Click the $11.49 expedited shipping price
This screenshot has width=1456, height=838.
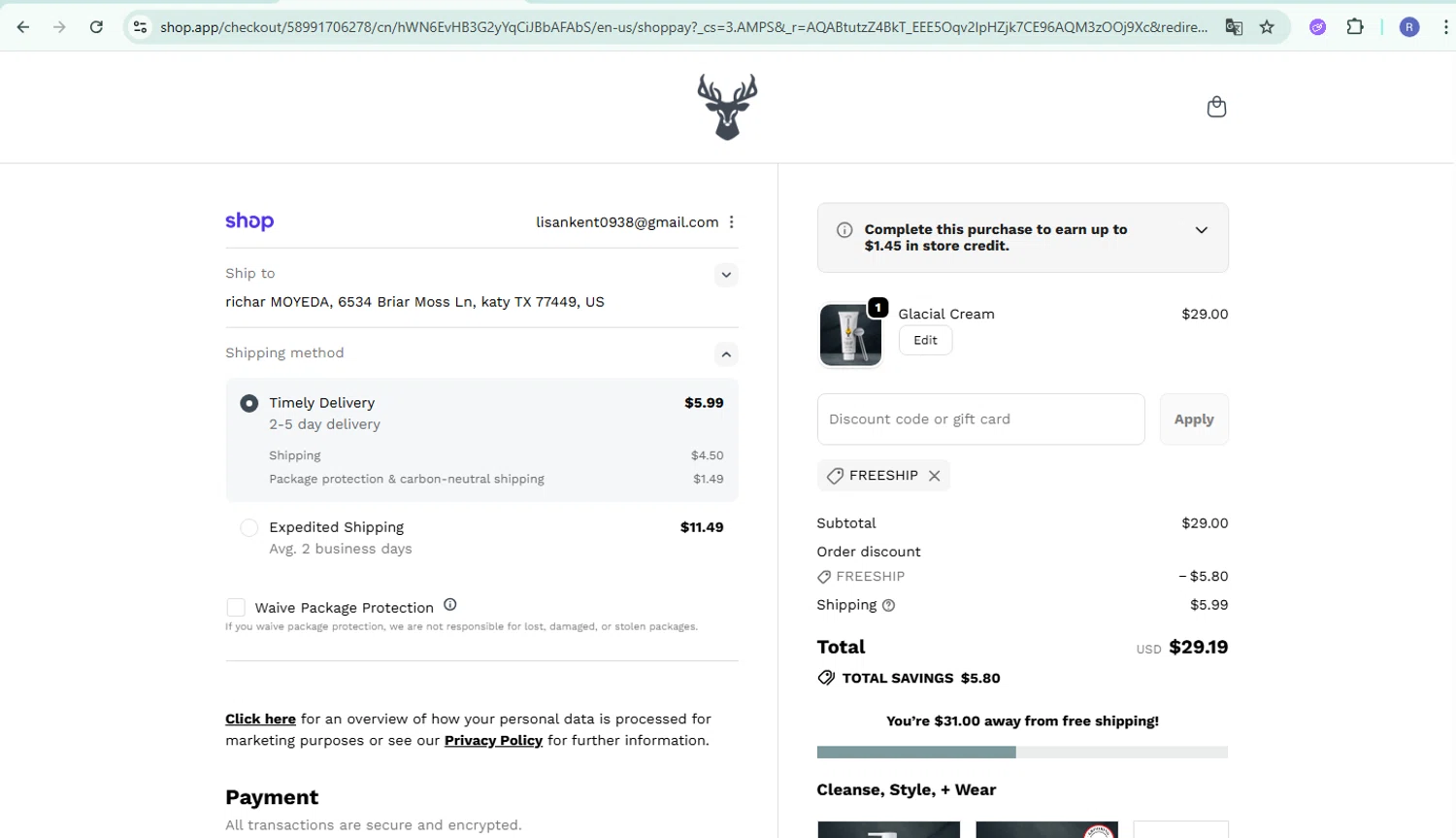[702, 527]
